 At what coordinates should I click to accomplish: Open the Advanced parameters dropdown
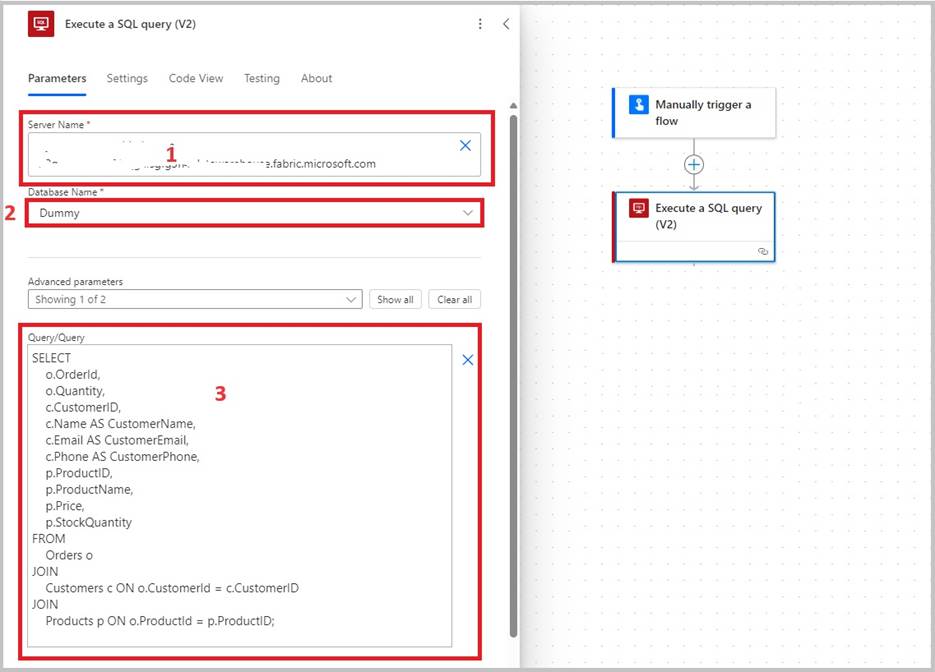pyautogui.click(x=195, y=299)
